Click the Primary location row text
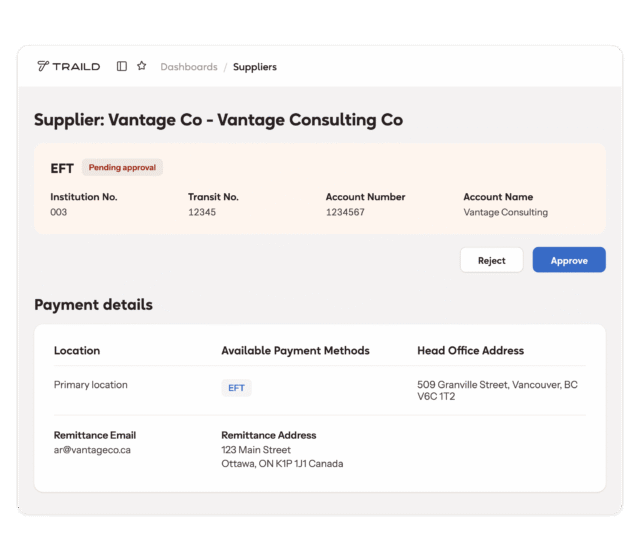 [91, 385]
